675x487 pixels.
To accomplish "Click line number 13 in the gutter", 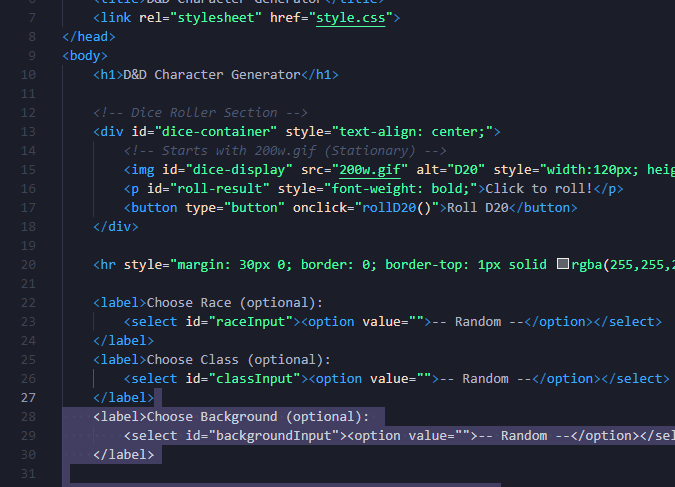I will click(29, 132).
